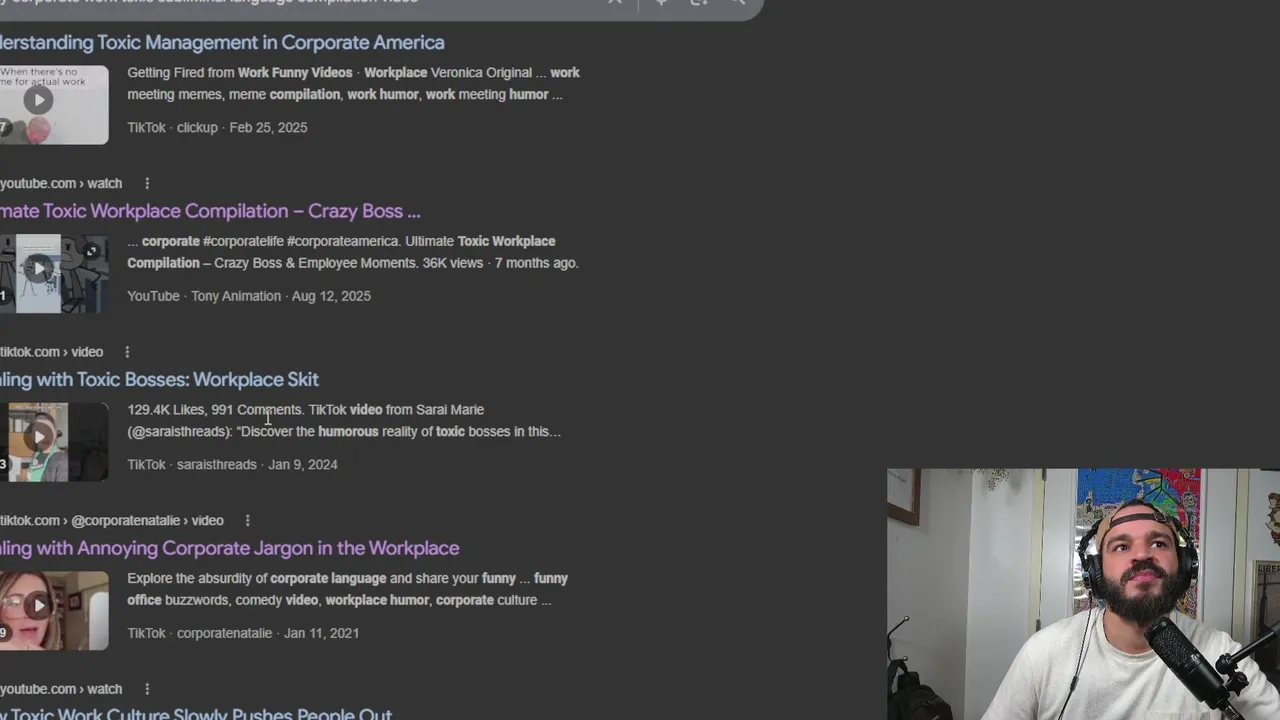The image size is (1280, 720).
Task: Open Toxic Bosses: Workplace Skit result
Action: [159, 379]
